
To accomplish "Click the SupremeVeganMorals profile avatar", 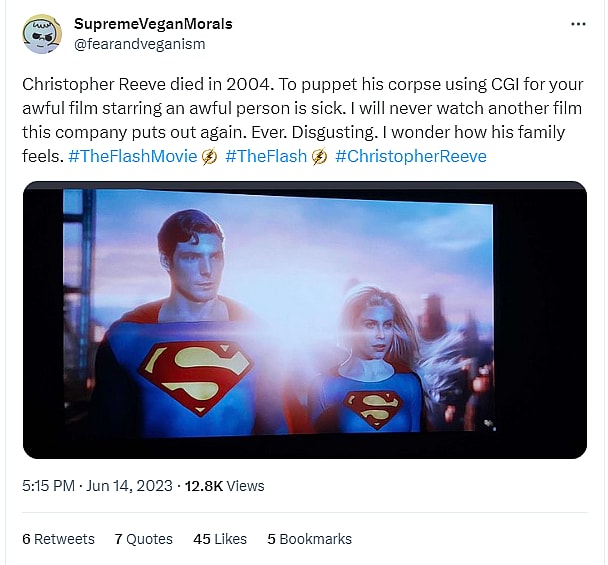I will click(x=41, y=33).
